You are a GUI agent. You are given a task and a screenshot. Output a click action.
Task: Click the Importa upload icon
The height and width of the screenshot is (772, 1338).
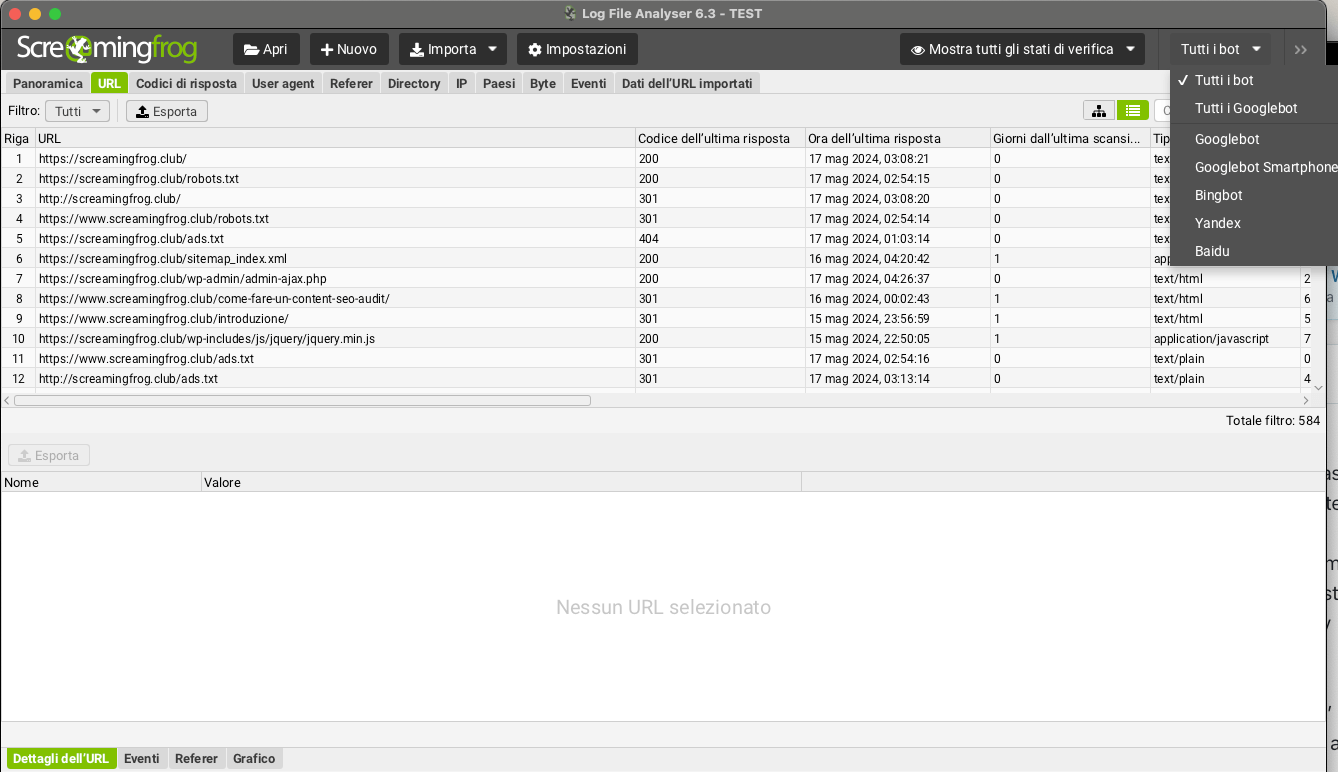tap(419, 48)
